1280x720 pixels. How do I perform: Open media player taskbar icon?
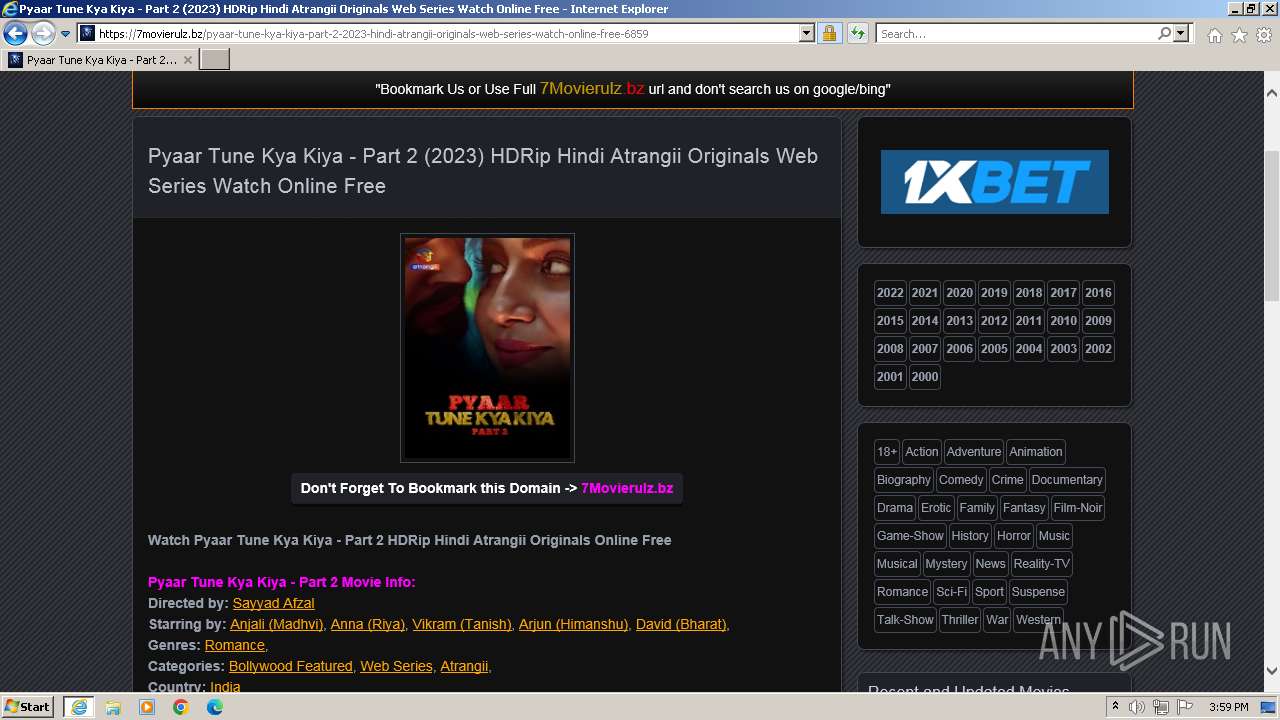(x=147, y=707)
